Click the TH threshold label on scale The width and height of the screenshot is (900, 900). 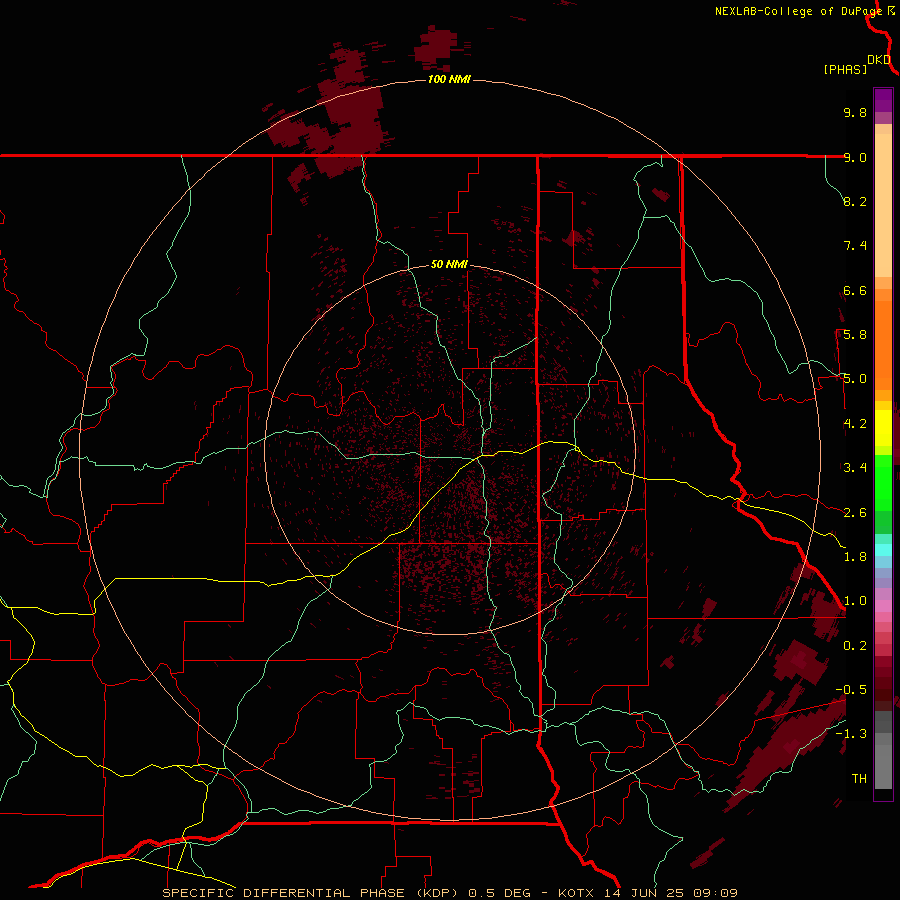tap(859, 779)
